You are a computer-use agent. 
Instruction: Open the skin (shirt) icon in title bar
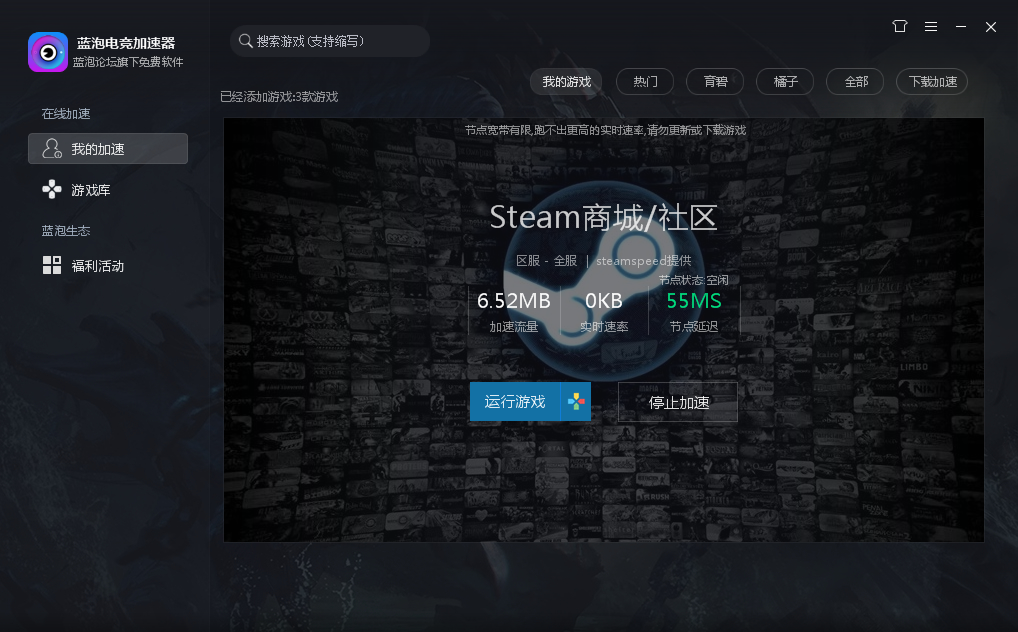click(x=900, y=27)
